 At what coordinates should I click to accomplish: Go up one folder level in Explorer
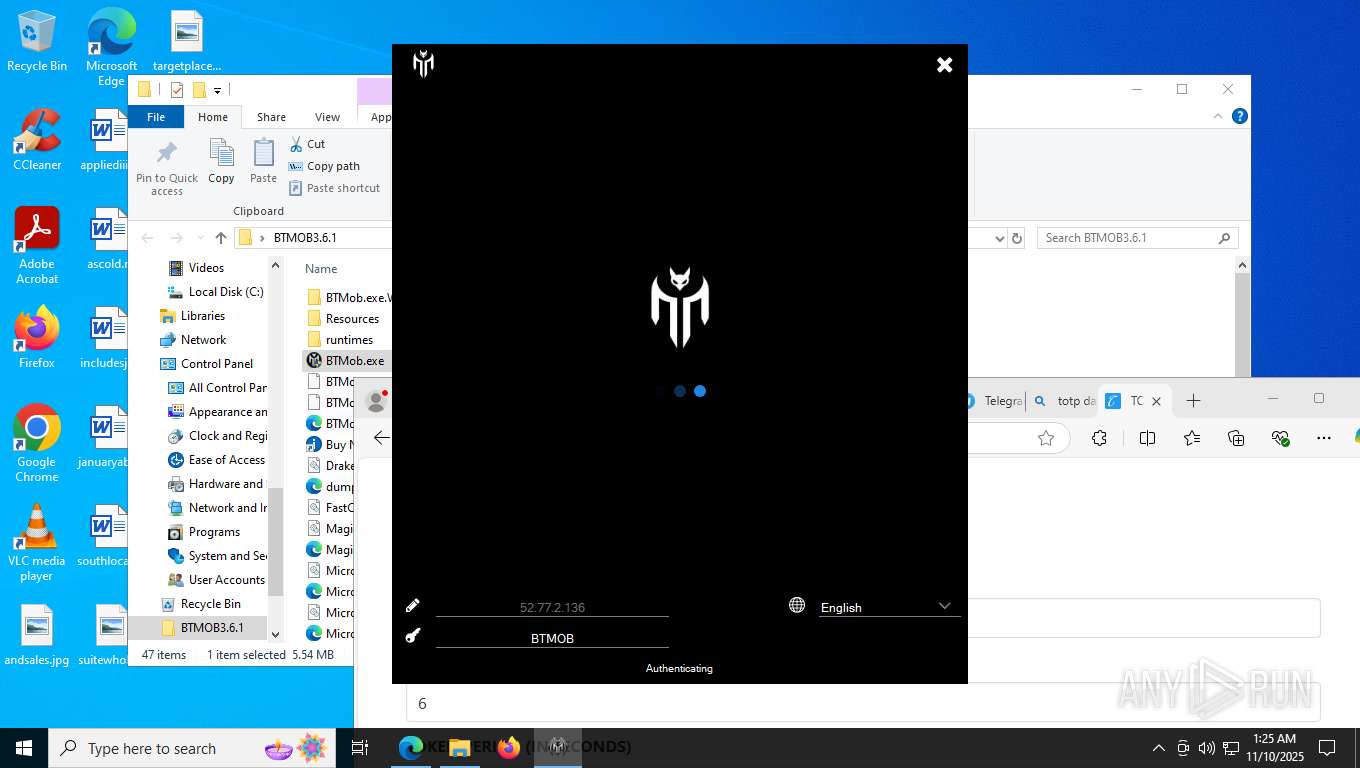221,238
